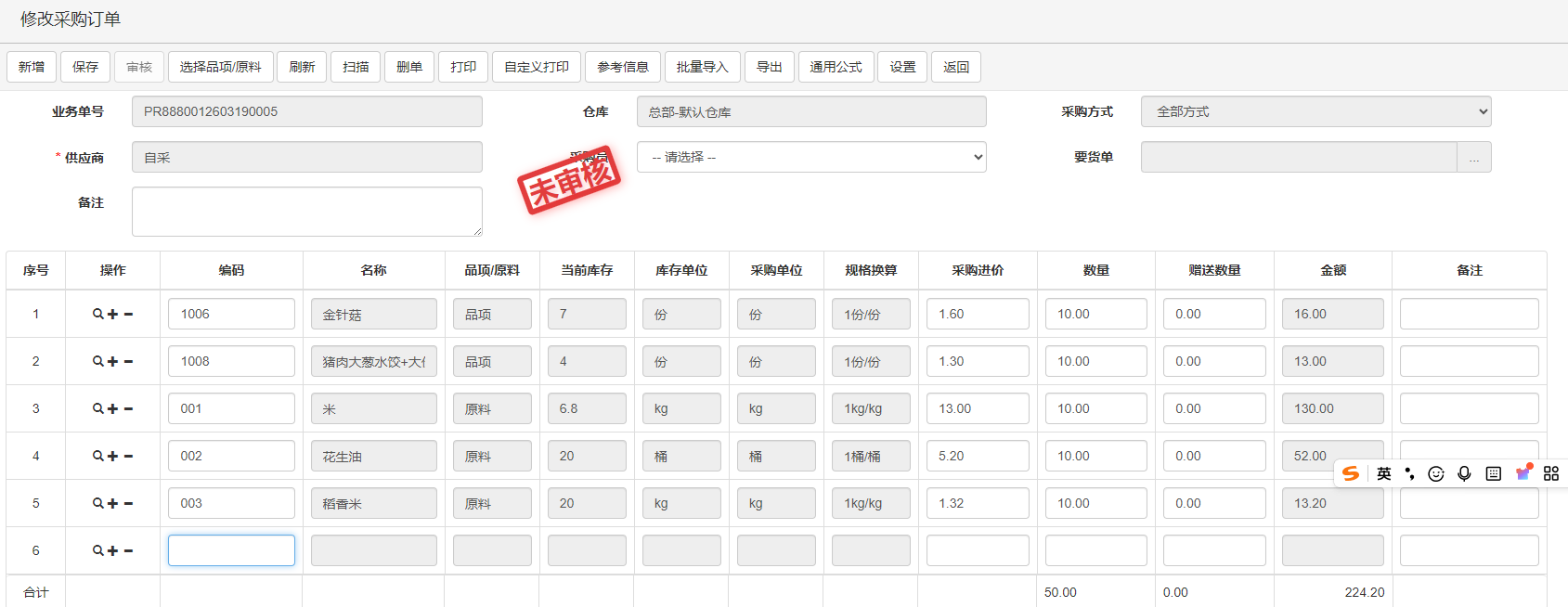
Task: Open the Sogou IME microphone voice input
Action: coord(1464,474)
